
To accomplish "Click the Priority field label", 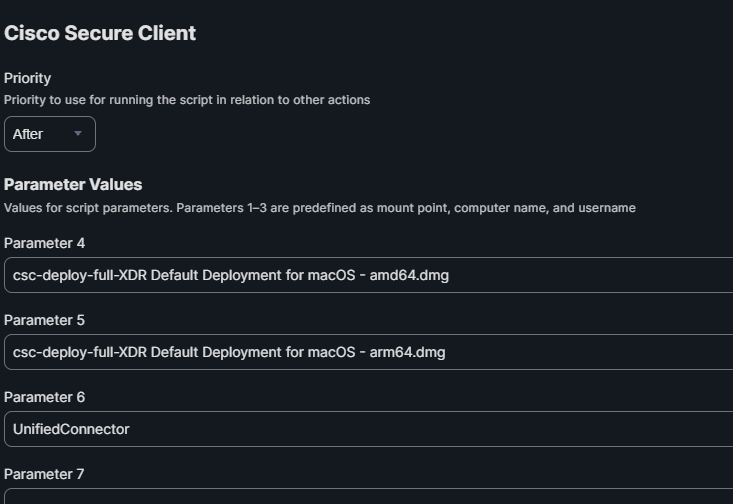I will coord(28,78).
